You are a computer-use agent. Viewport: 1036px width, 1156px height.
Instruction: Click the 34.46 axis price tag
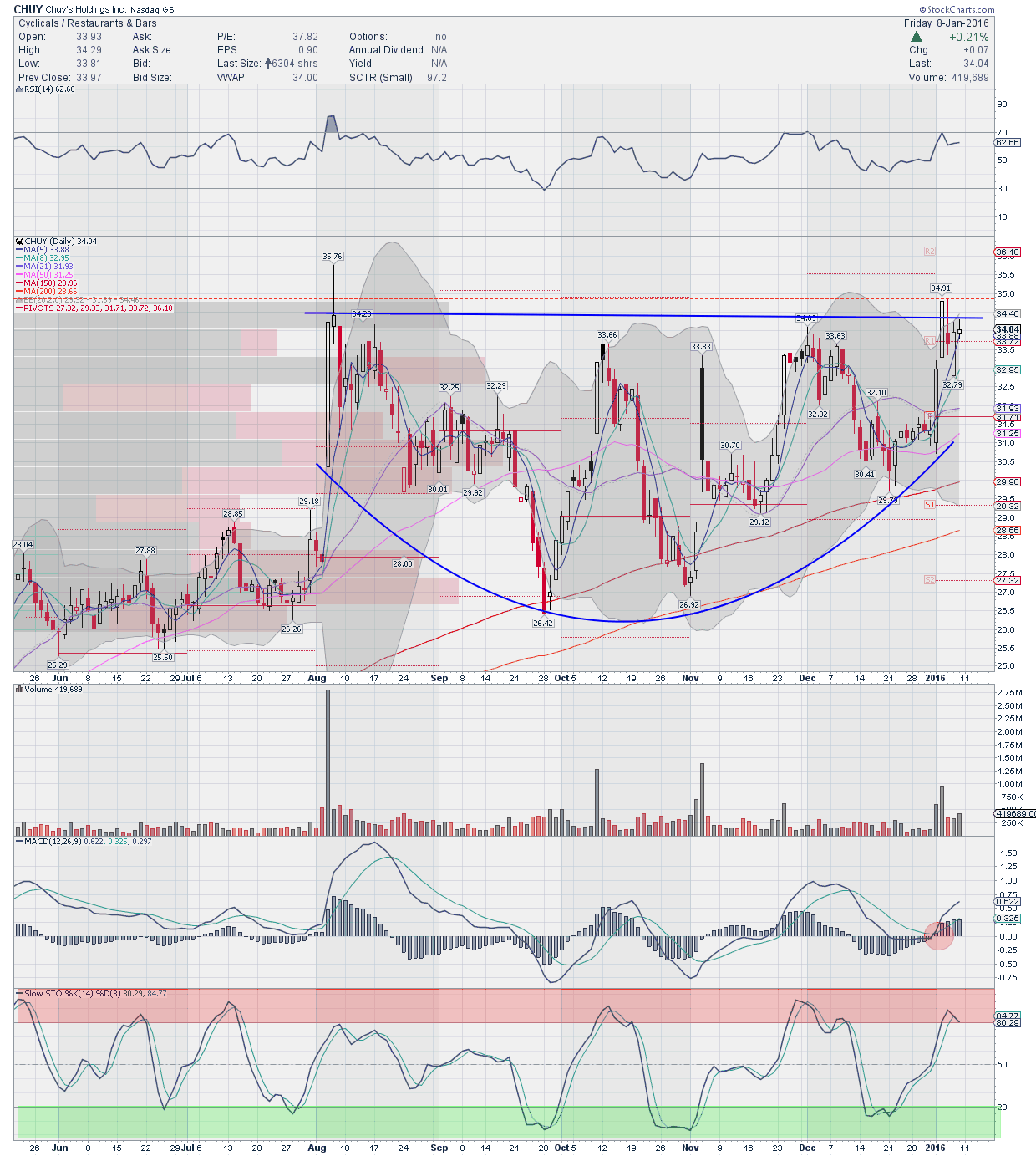pos(1008,314)
